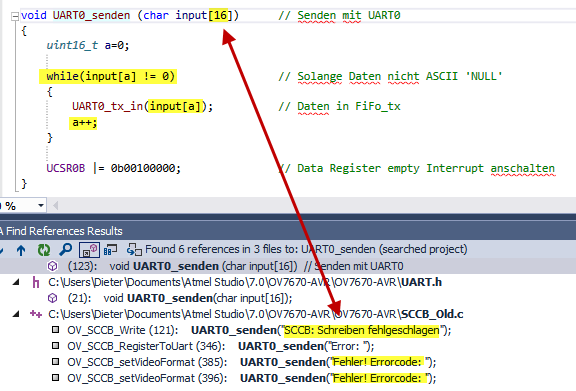Image resolution: width=576 pixels, height=391 pixels.
Task: Click the horizontal scrollbar left arrow under editor
Action: click(55, 205)
